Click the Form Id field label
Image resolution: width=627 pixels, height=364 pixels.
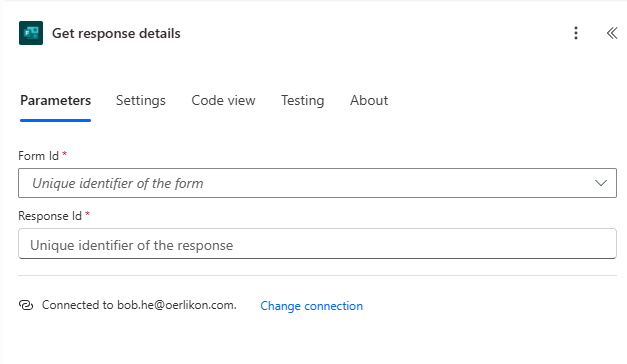(38, 156)
